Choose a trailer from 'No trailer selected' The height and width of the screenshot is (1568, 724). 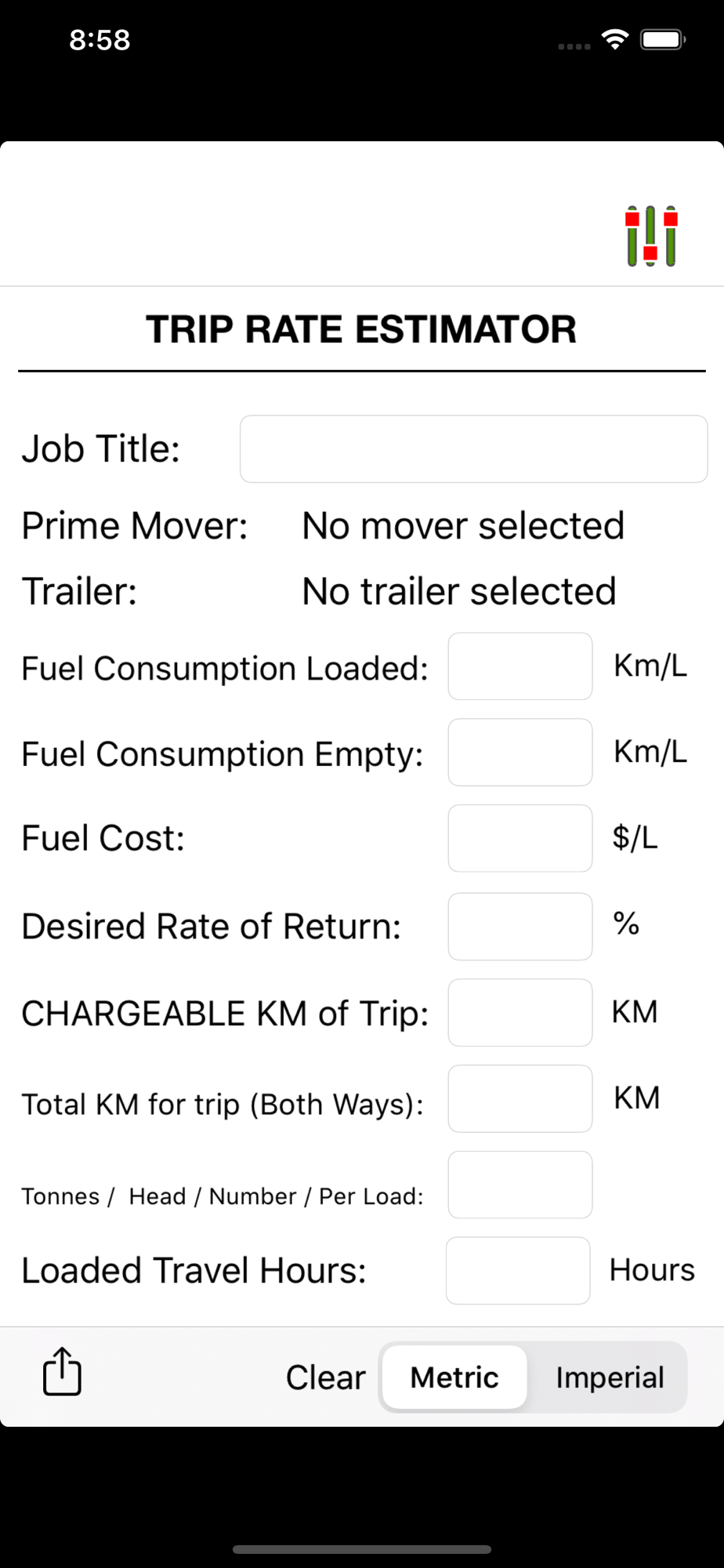[459, 592]
